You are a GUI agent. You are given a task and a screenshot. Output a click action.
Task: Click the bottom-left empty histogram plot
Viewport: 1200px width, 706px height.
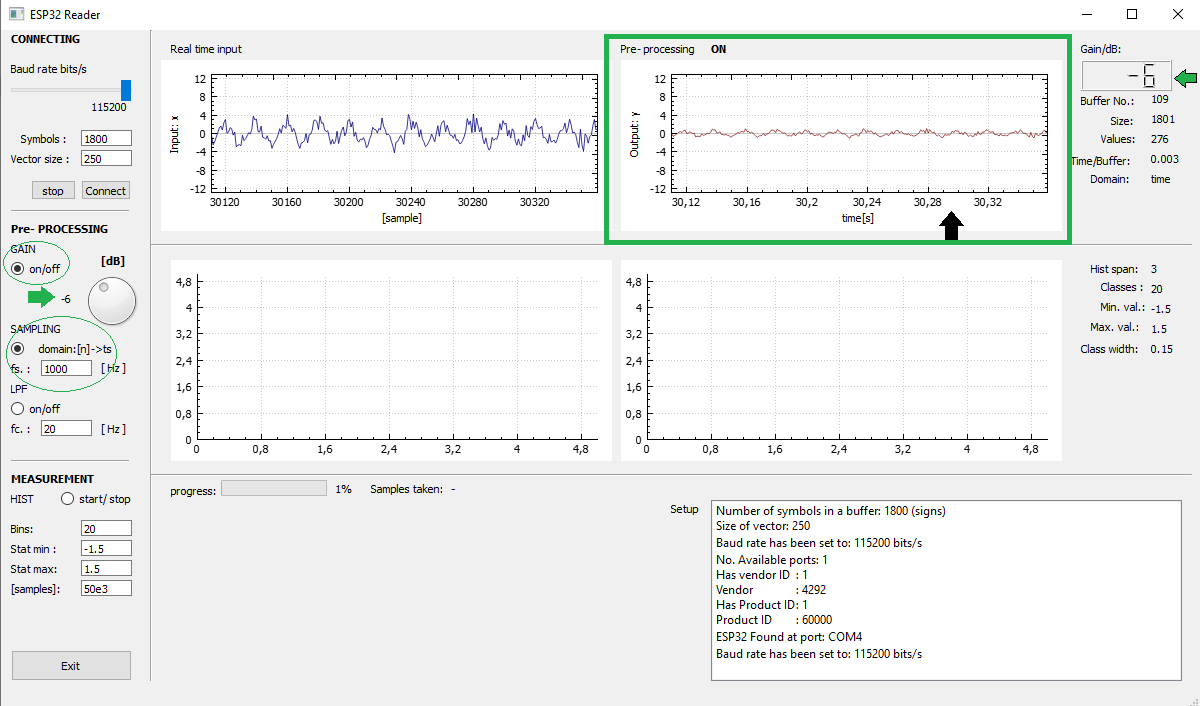click(x=391, y=360)
